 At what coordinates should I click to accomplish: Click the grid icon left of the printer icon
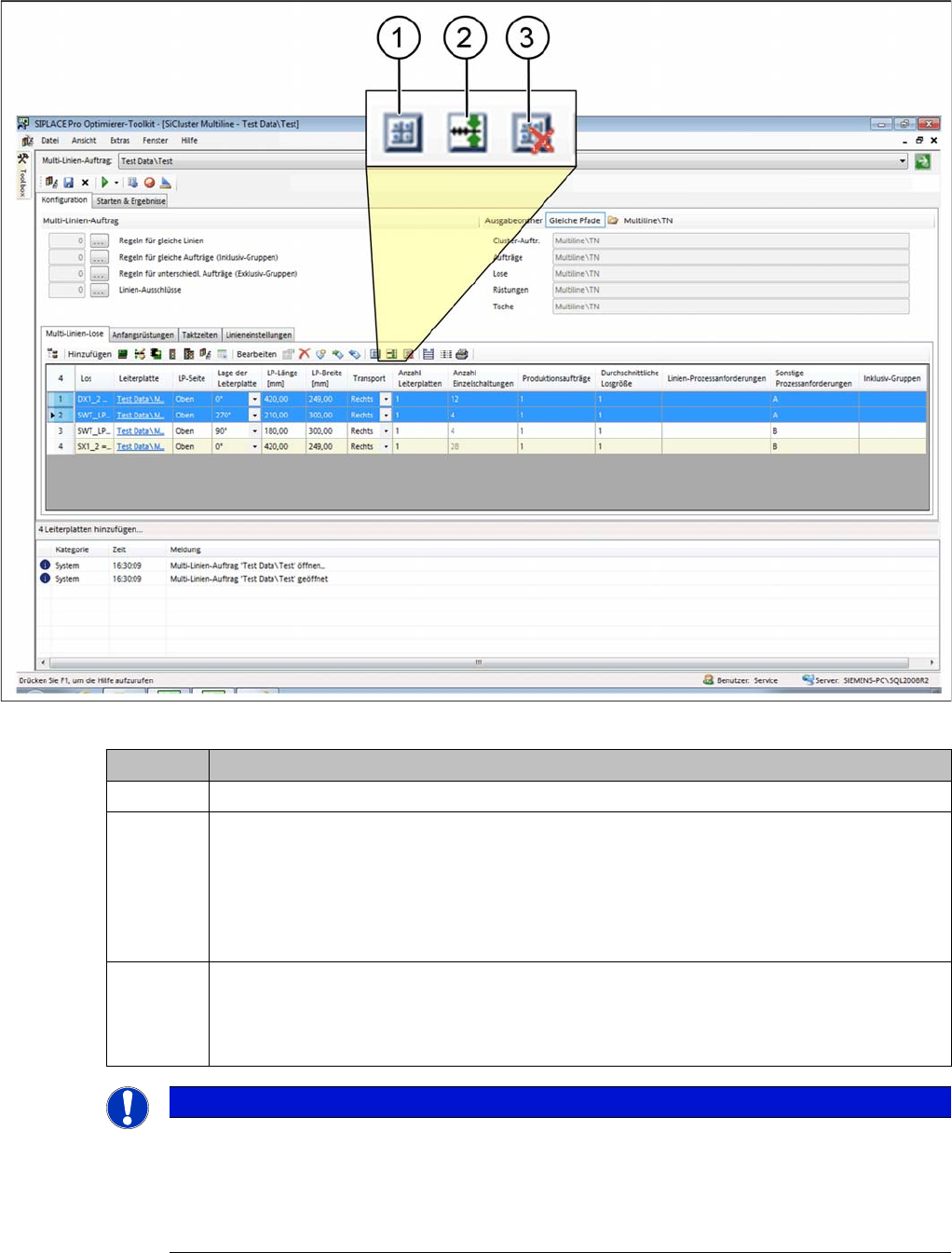(x=446, y=354)
